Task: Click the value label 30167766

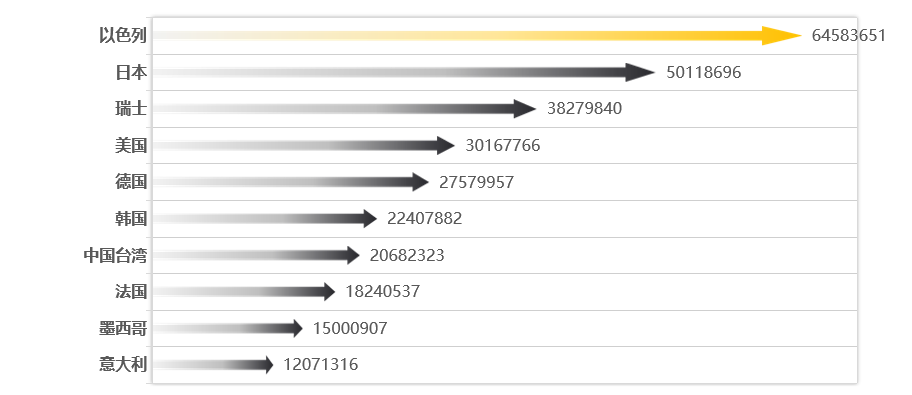Action: (503, 145)
